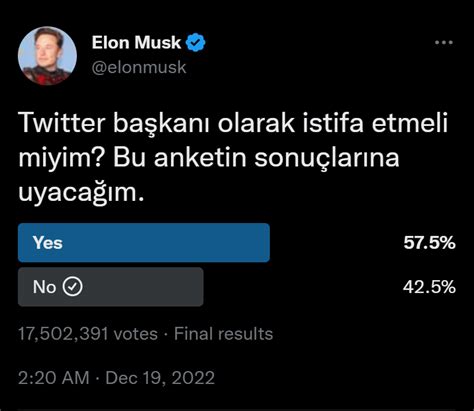Click the checkmark circle beside No

pos(73,287)
